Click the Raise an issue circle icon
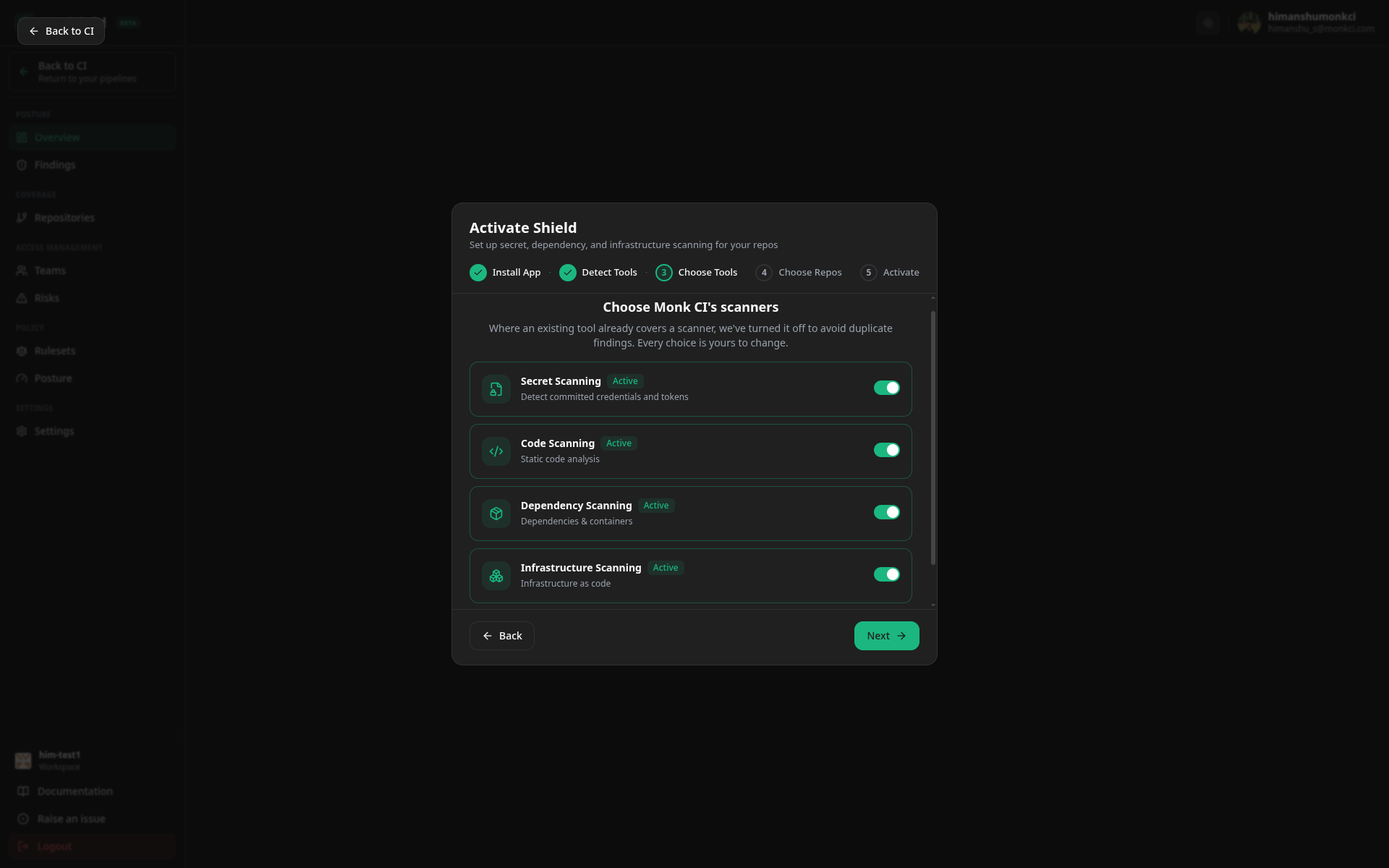Viewport: 1389px width, 868px height. point(23,819)
